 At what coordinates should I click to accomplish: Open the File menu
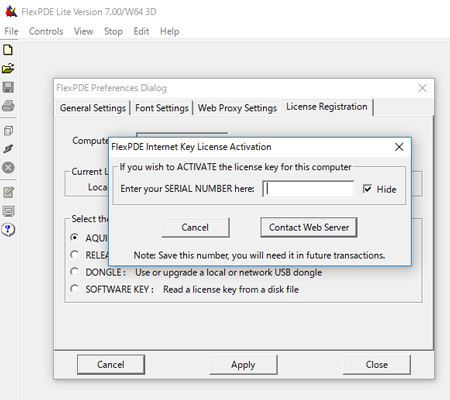pyautogui.click(x=11, y=31)
